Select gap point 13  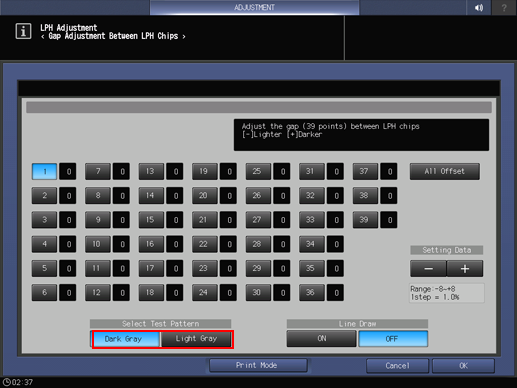click(x=151, y=171)
